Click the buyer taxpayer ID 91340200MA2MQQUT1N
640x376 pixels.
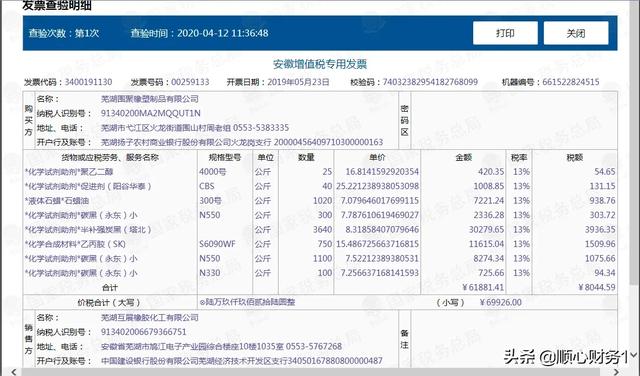click(x=151, y=113)
